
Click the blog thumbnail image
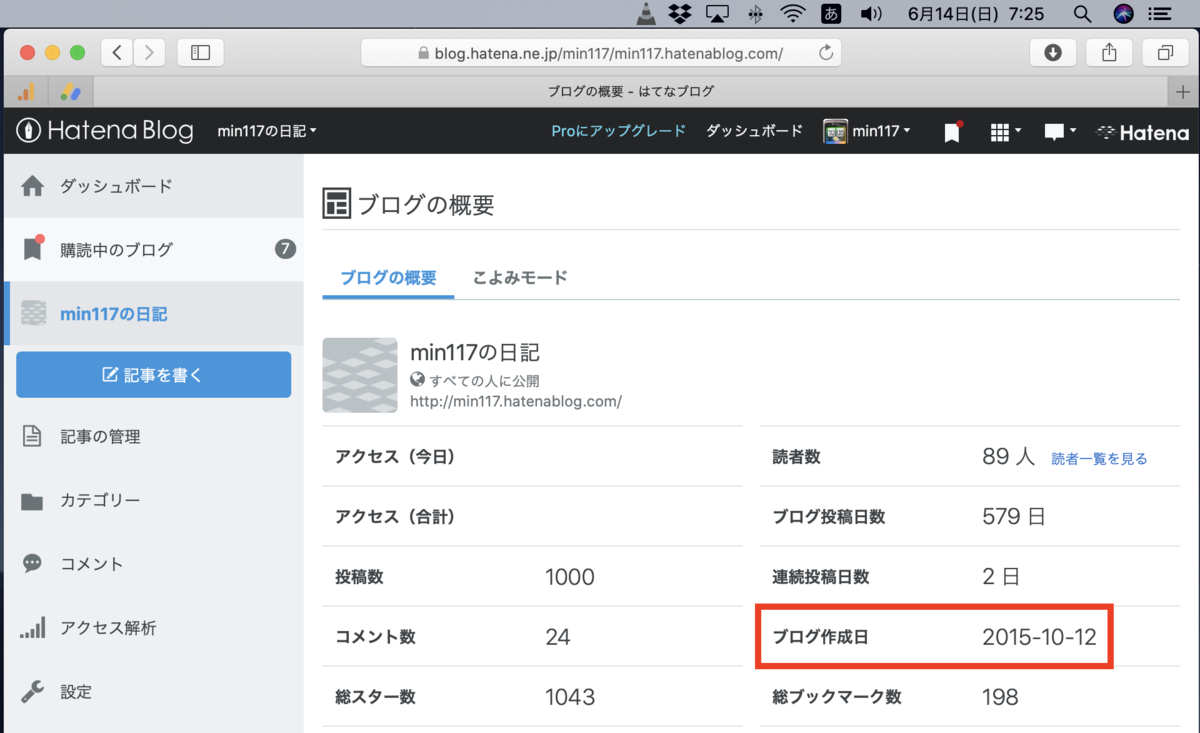tap(360, 375)
